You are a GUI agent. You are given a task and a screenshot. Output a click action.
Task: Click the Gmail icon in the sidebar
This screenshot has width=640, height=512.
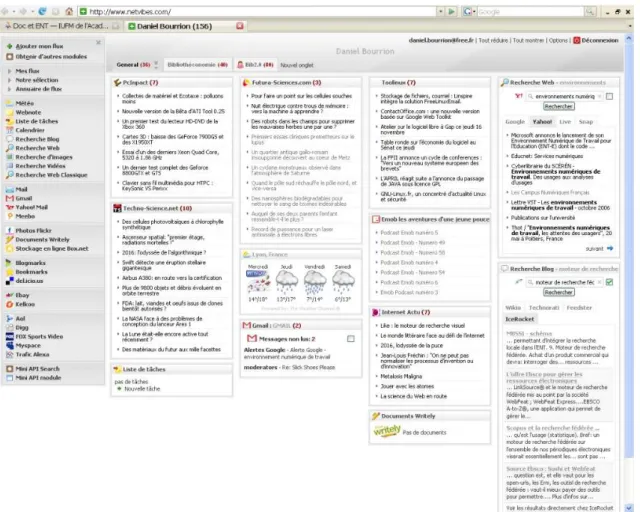[x=10, y=198]
